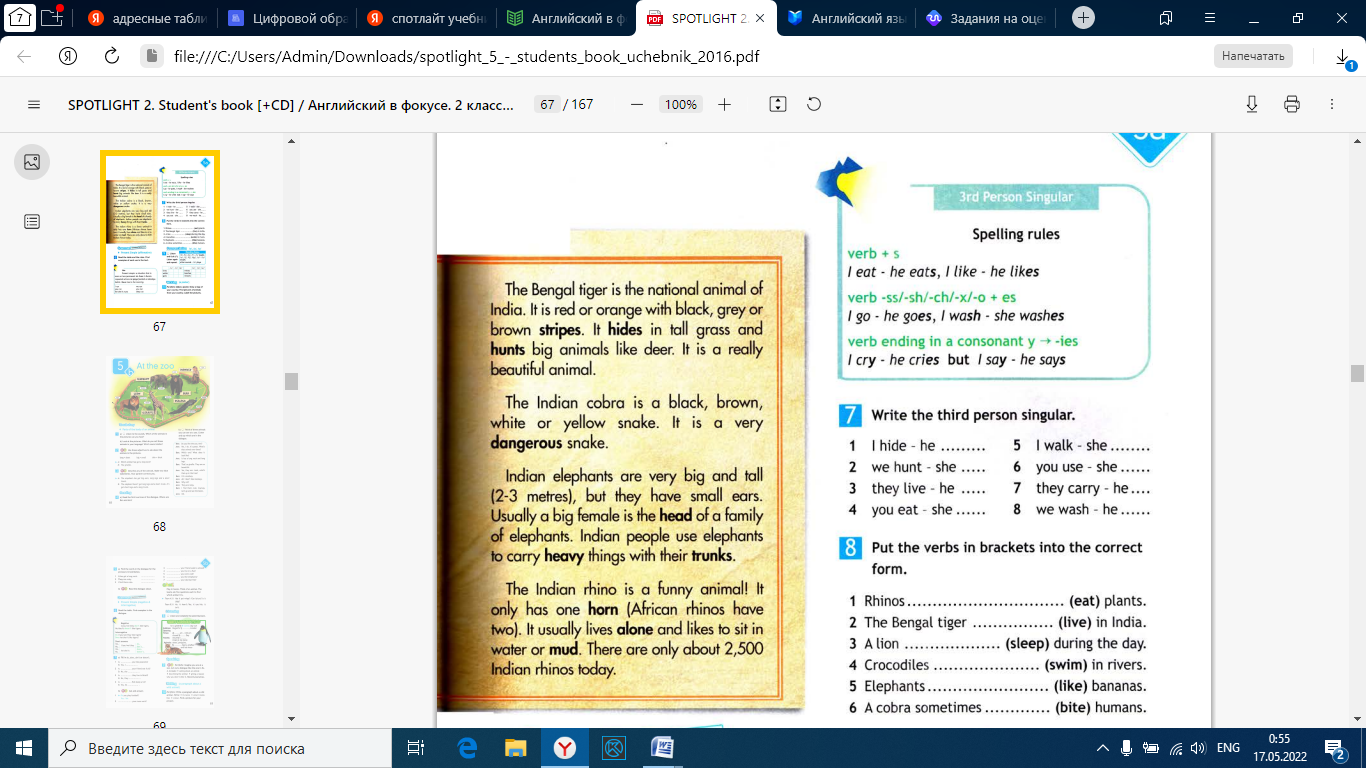Download the PDF file

tap(1251, 104)
